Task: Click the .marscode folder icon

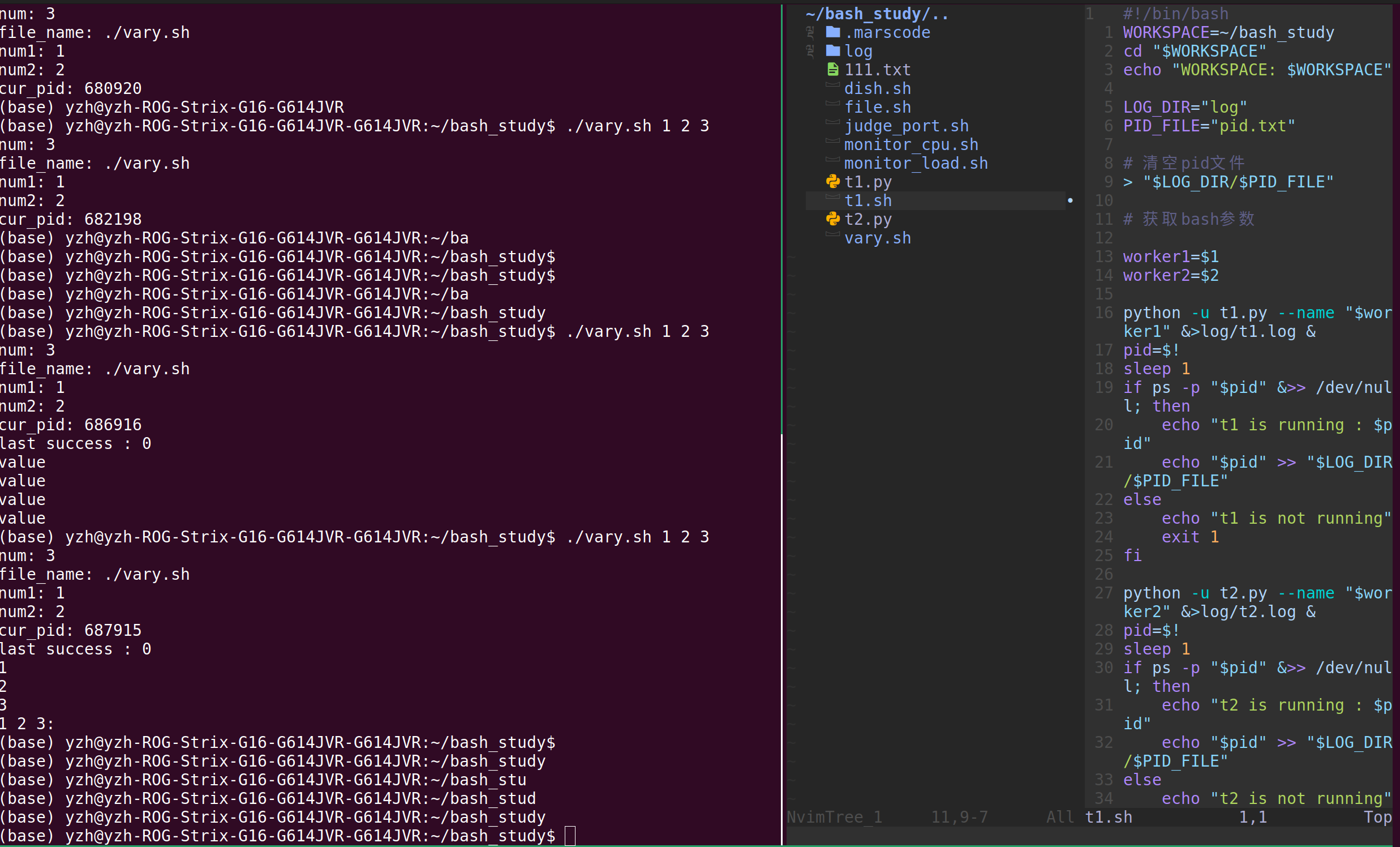Action: [832, 32]
